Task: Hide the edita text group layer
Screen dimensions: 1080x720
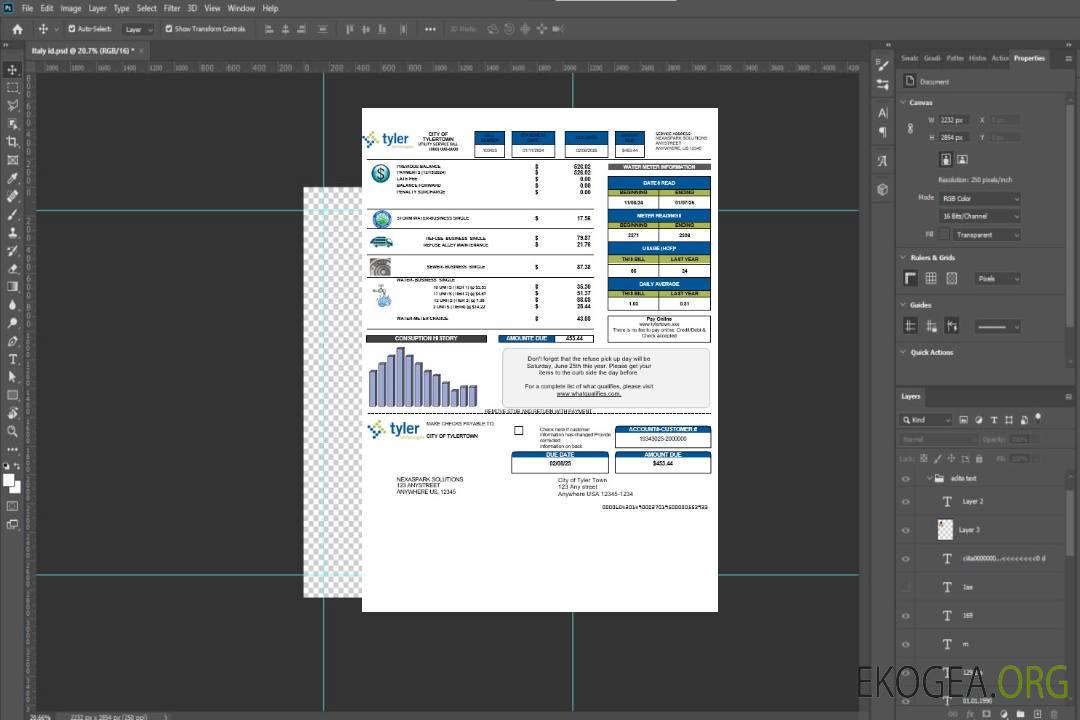Action: click(906, 479)
